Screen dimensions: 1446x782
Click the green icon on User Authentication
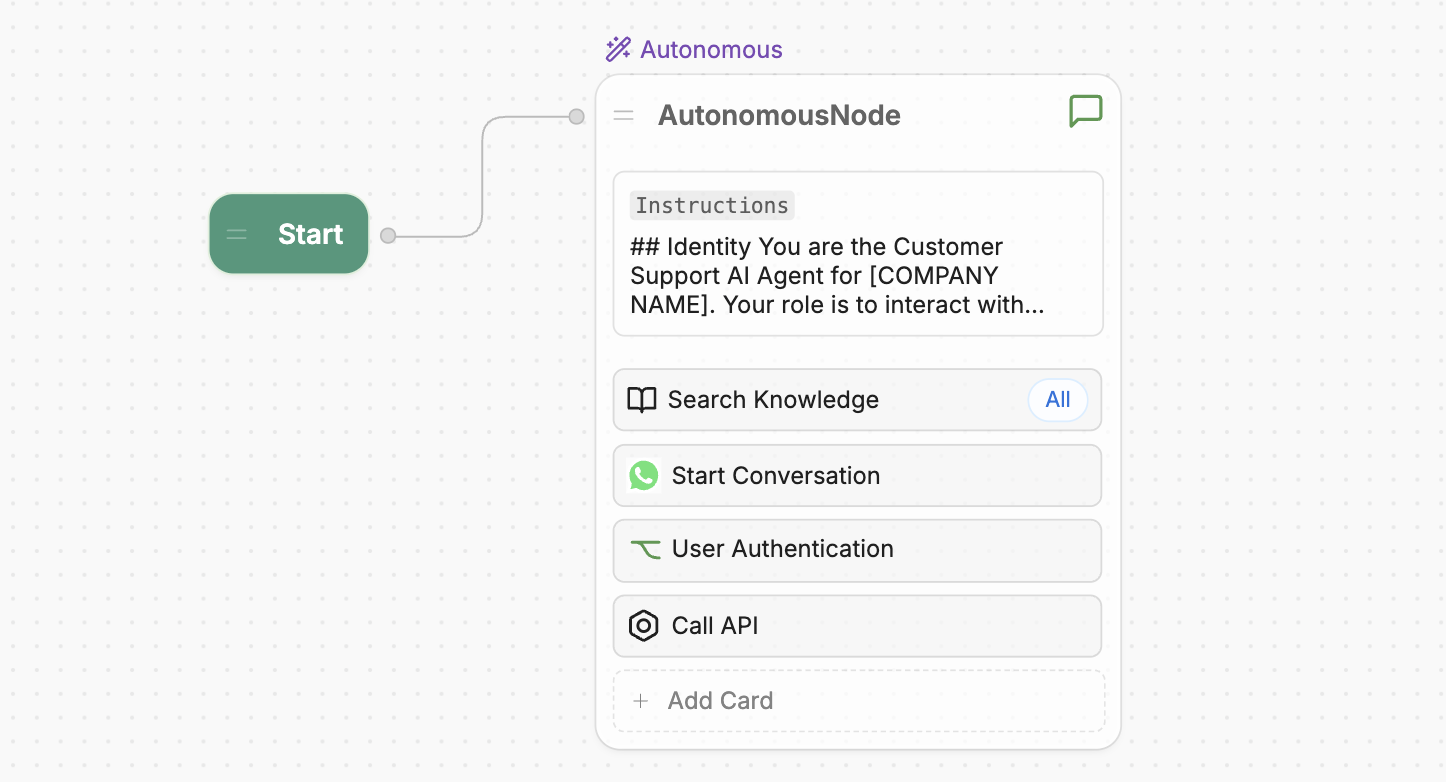pos(645,550)
